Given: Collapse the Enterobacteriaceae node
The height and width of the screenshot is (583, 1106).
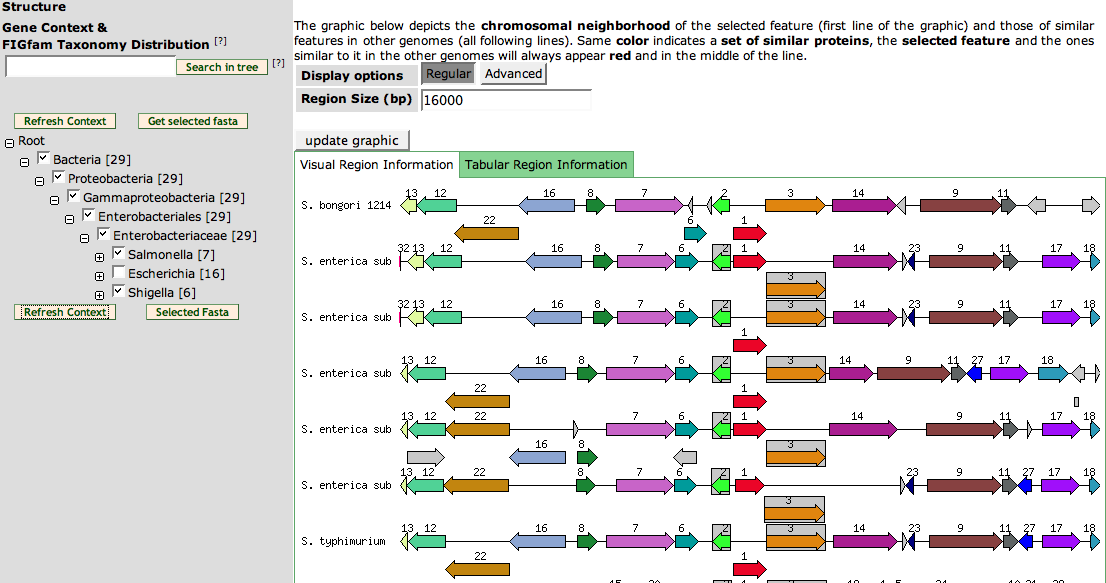Looking at the screenshot, I should pos(84,238).
